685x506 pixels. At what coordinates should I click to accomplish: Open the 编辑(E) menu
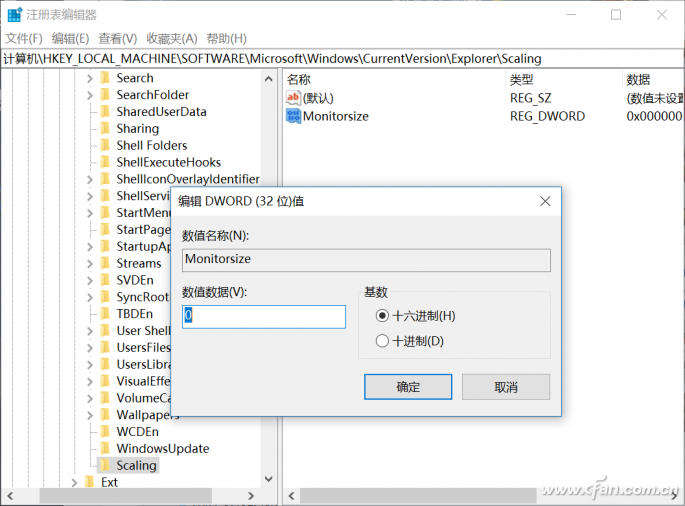click(x=70, y=38)
